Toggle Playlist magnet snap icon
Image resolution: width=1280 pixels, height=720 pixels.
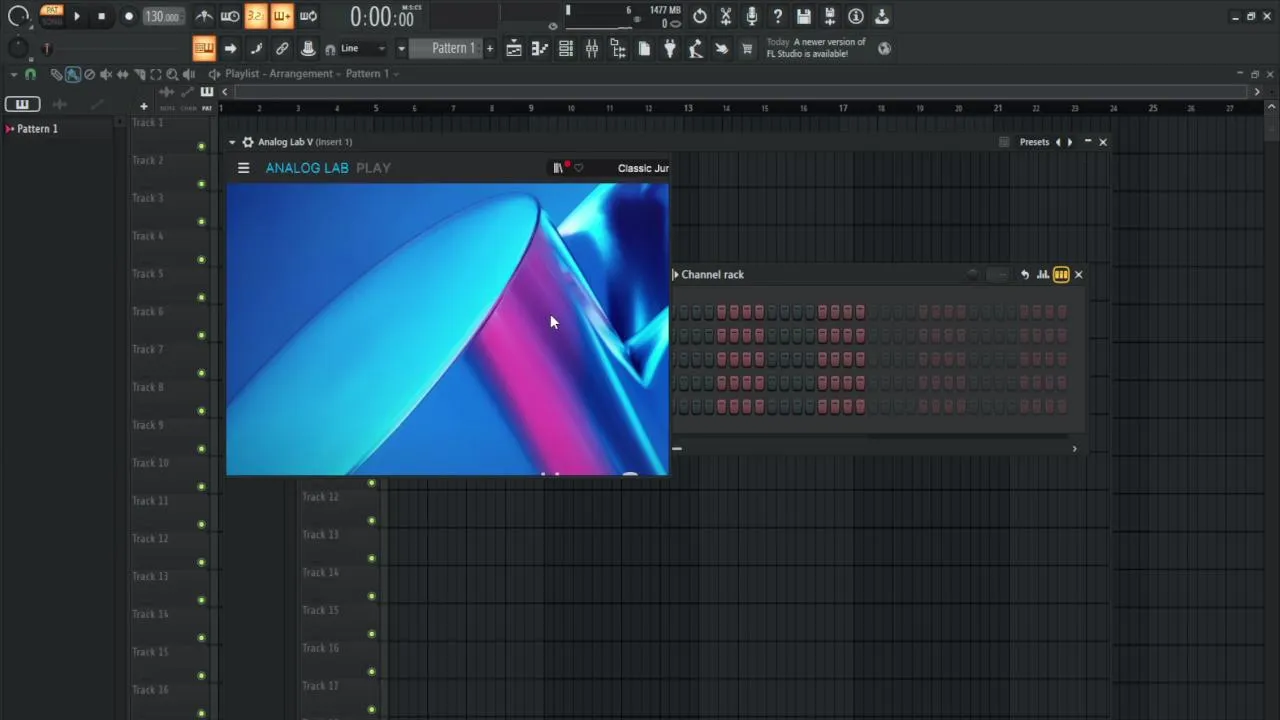point(30,74)
